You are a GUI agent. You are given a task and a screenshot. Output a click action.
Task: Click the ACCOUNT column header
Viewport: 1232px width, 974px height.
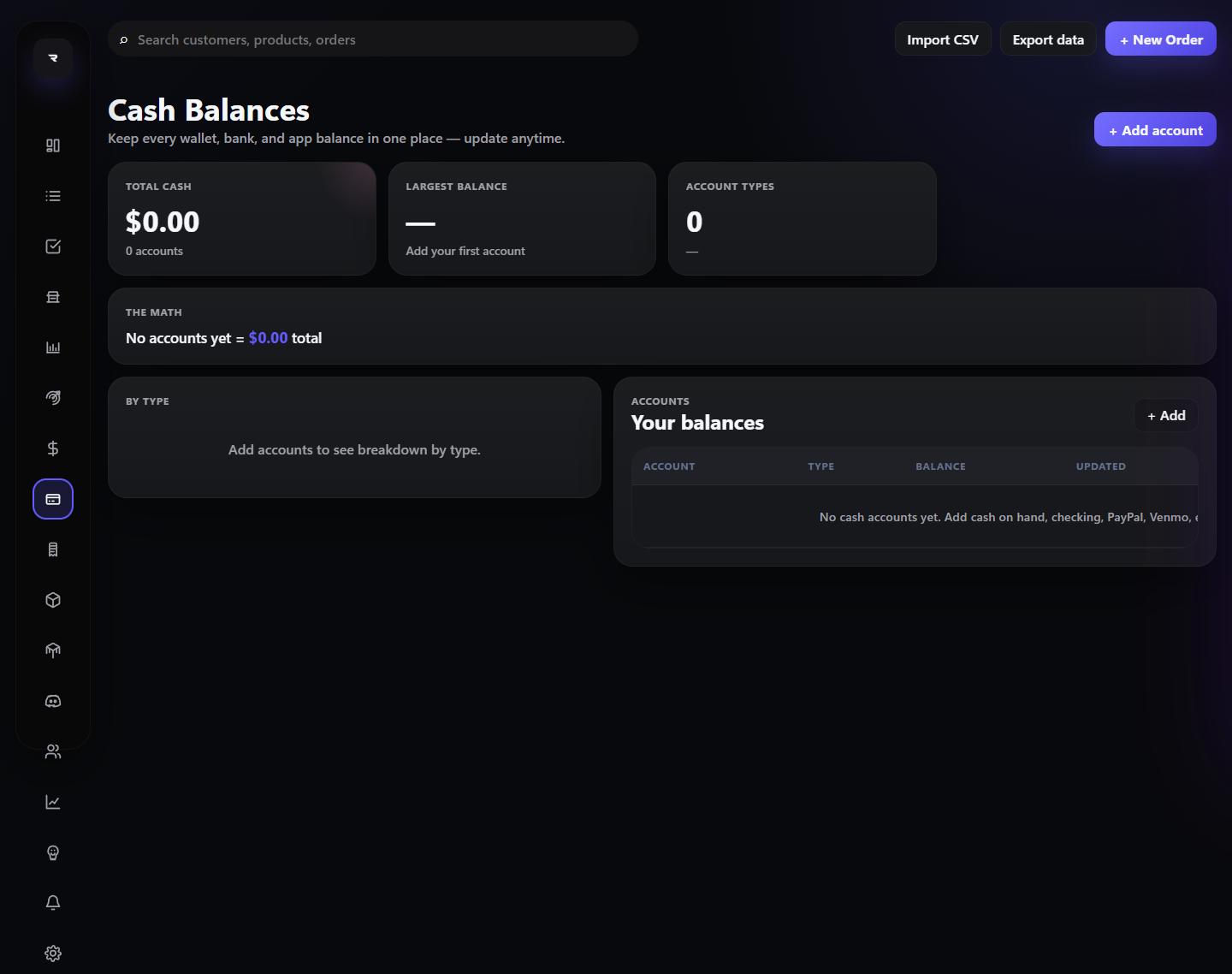[669, 466]
